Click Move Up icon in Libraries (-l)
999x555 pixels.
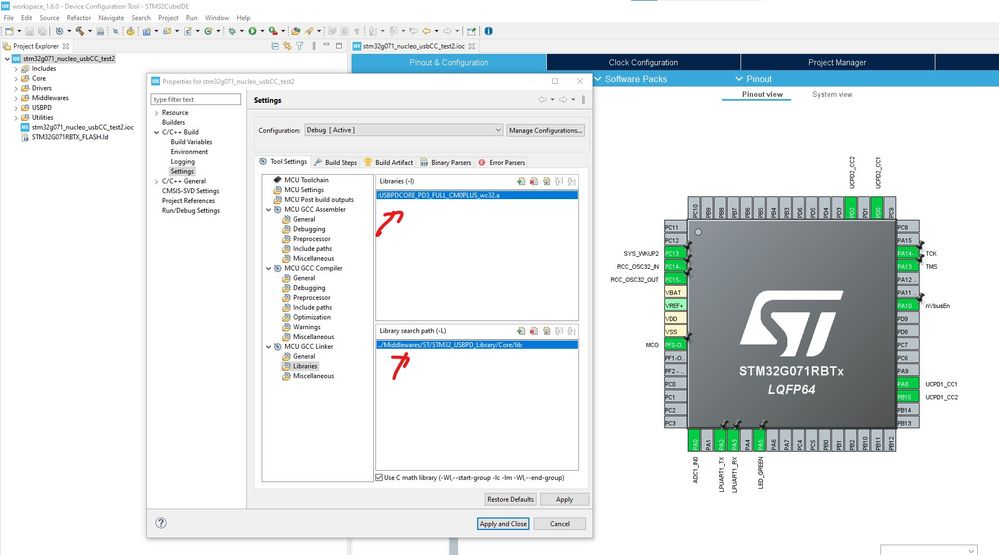559,181
